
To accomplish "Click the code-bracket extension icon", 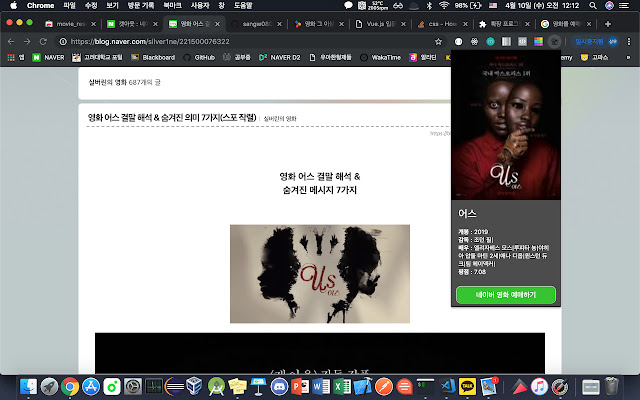I will 522,41.
